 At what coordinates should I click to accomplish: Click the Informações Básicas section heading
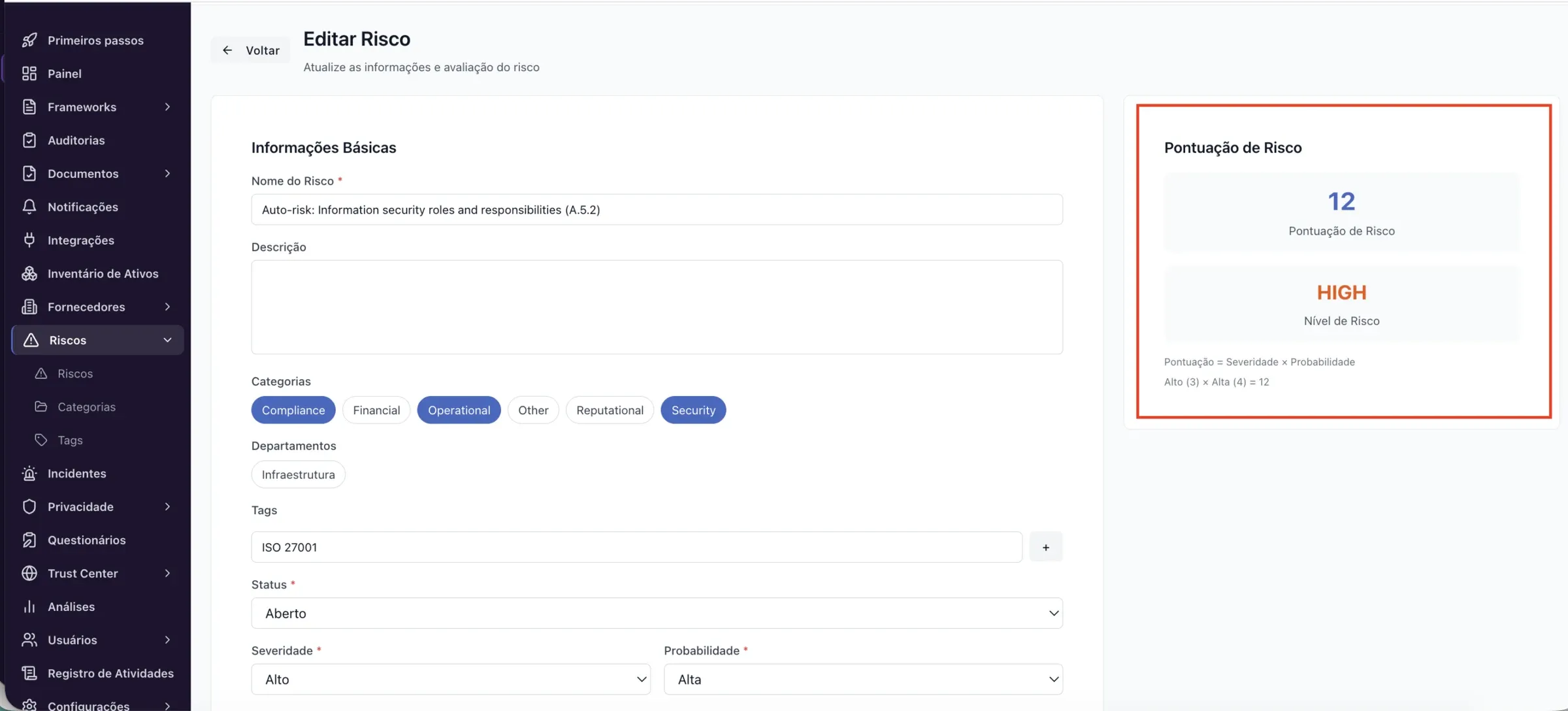tap(323, 148)
